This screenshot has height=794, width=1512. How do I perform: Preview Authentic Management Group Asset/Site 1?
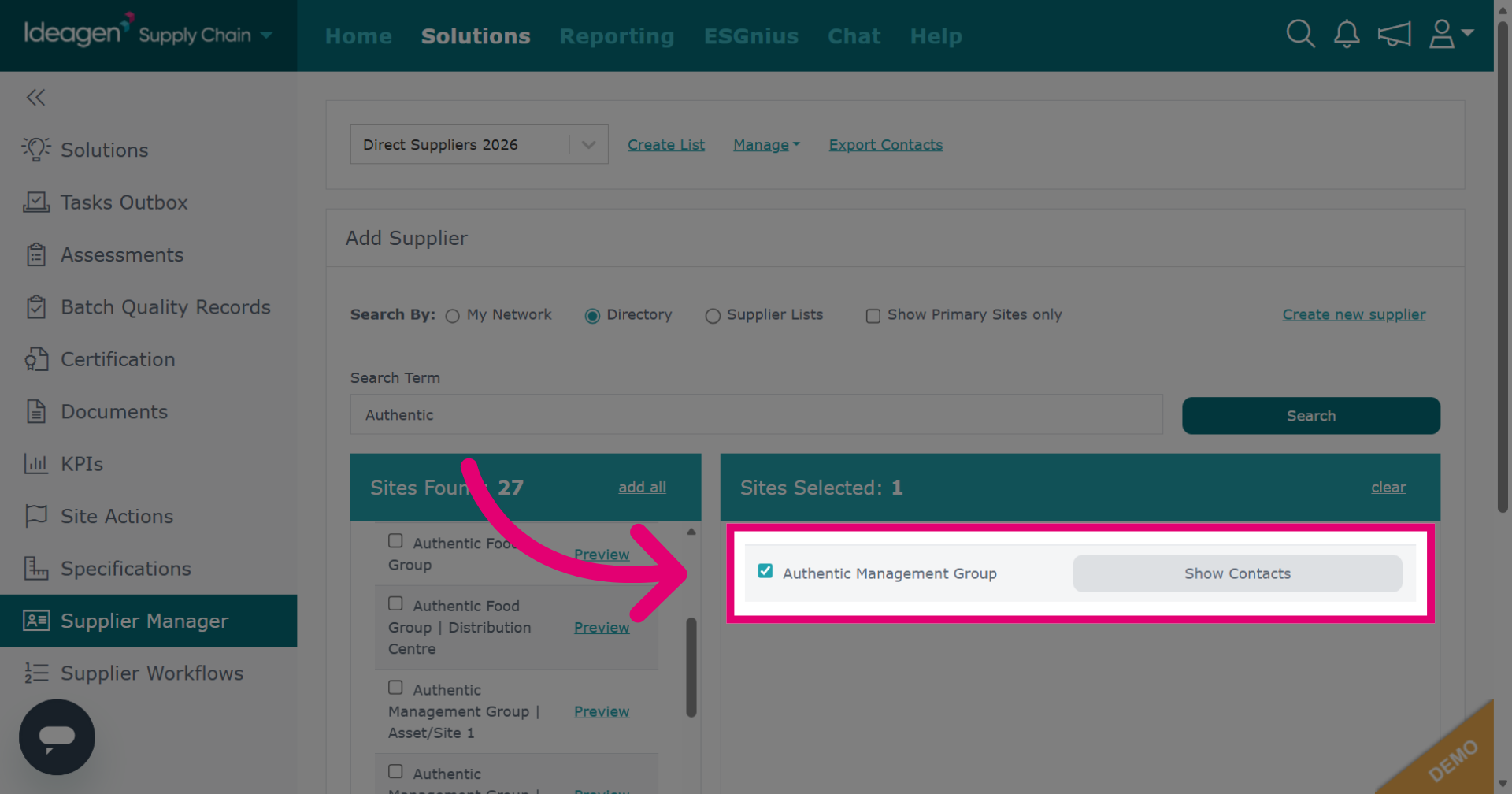[x=602, y=711]
